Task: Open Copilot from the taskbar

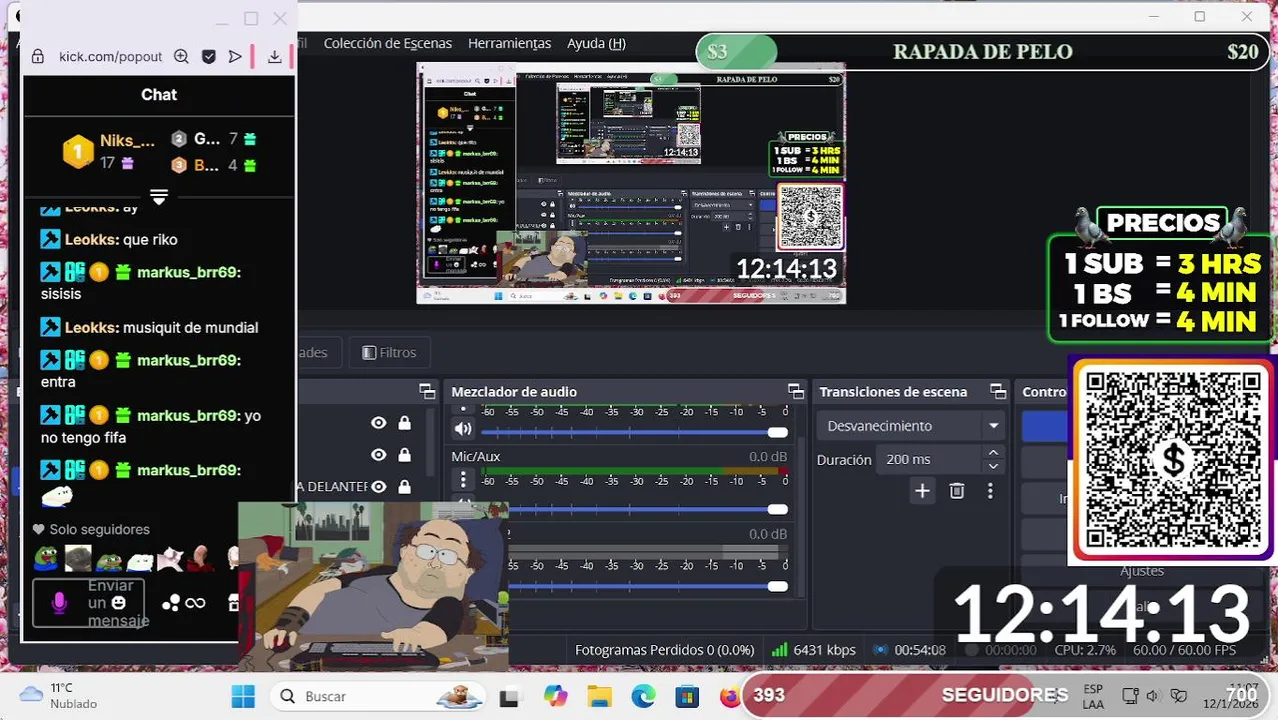Action: tap(555, 696)
